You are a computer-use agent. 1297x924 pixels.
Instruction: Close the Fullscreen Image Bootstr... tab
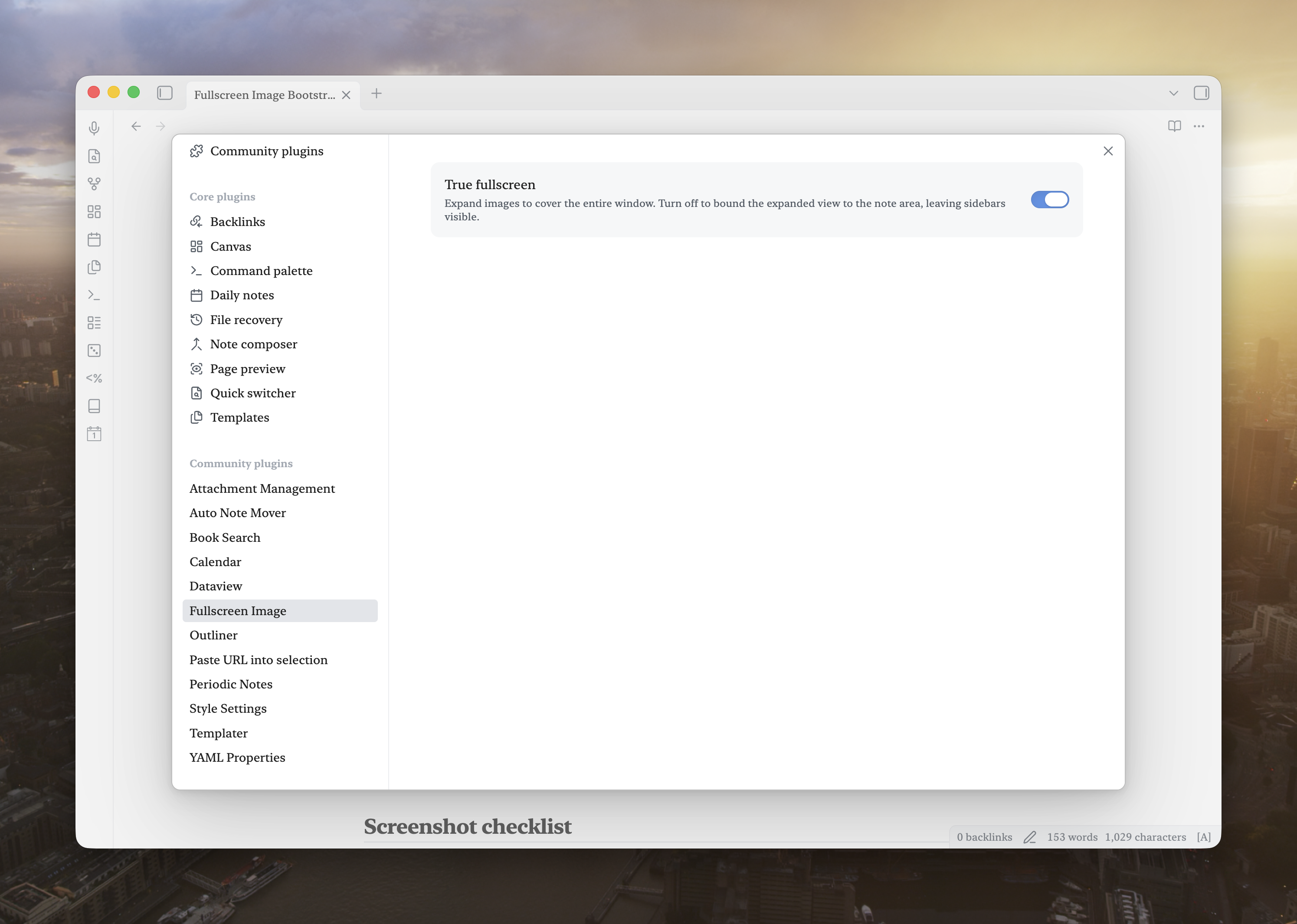pos(346,95)
